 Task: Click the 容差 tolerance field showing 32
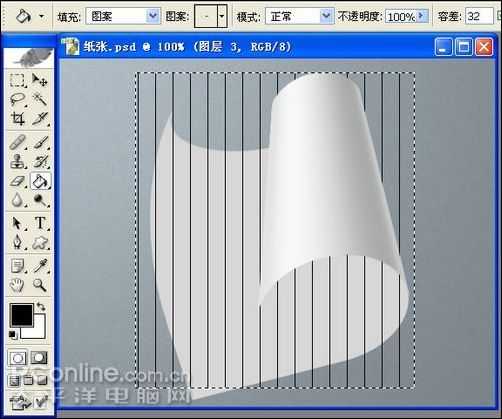[x=479, y=16]
